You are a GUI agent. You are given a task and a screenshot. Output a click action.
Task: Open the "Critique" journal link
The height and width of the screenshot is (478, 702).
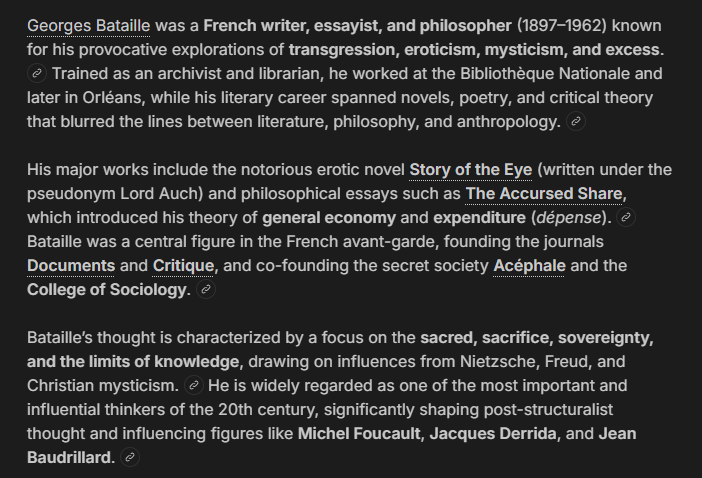[x=183, y=266]
